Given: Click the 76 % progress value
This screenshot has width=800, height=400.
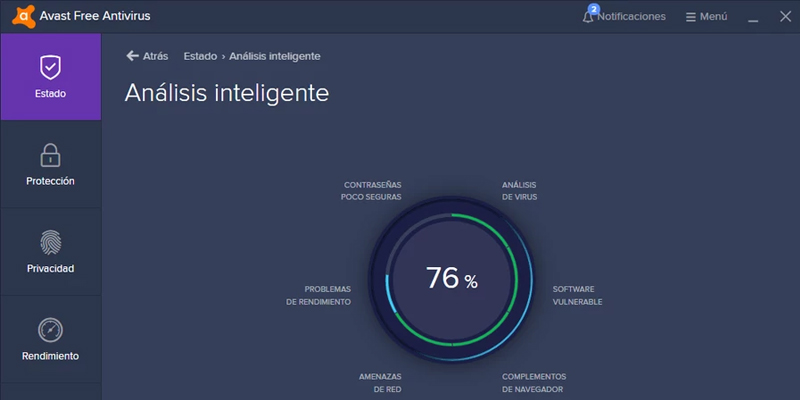Looking at the screenshot, I should 452,279.
